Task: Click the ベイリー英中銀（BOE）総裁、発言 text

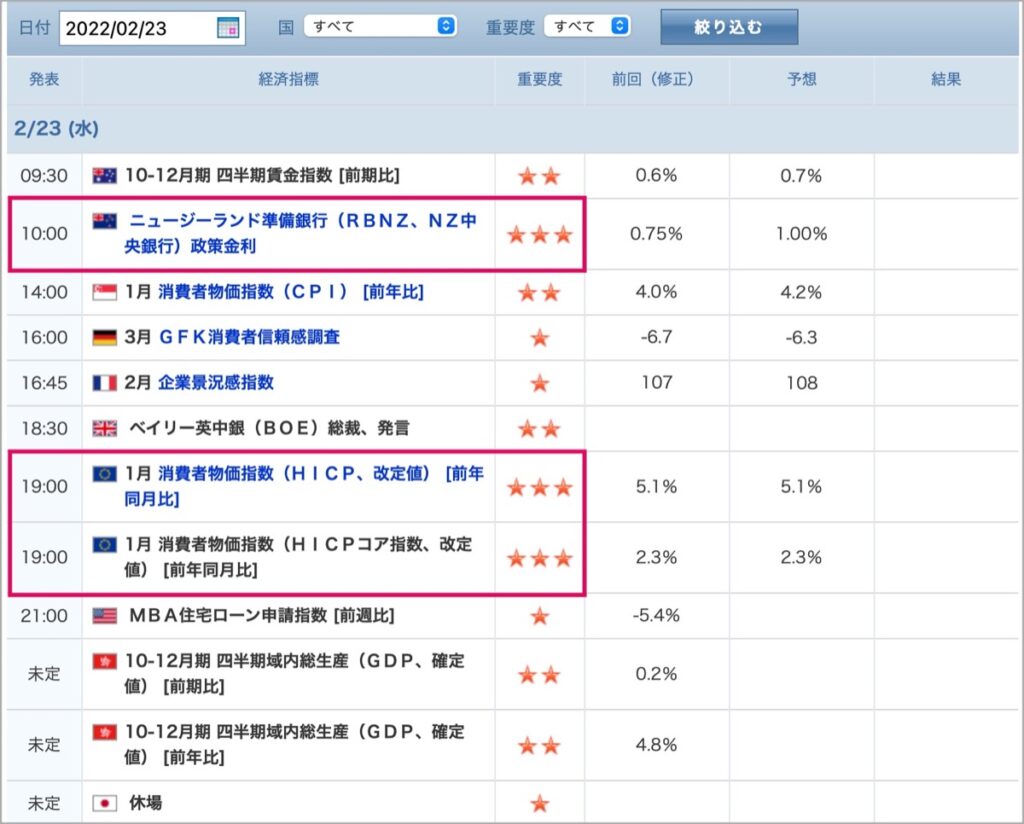Action: click(x=269, y=428)
